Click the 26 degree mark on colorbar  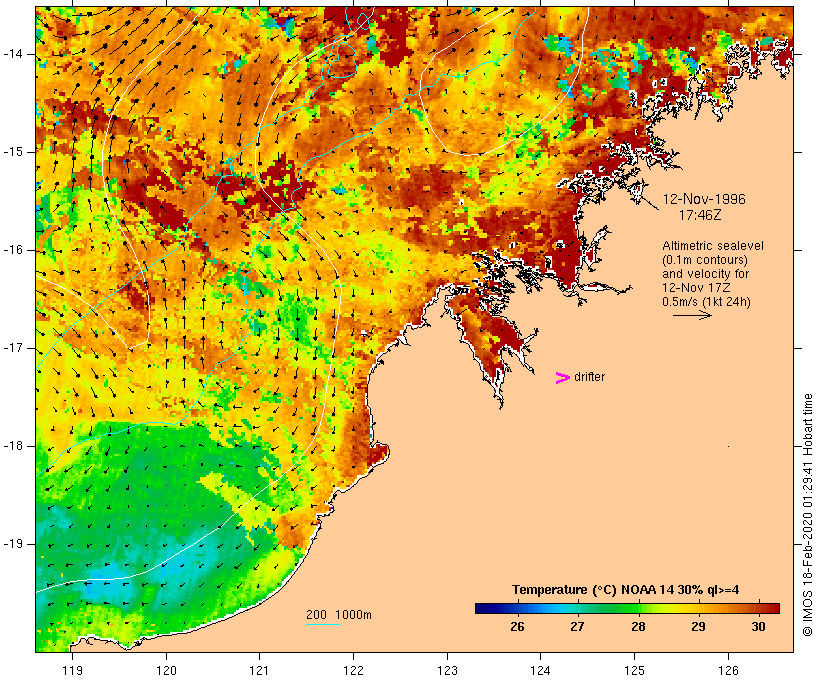coord(517,627)
